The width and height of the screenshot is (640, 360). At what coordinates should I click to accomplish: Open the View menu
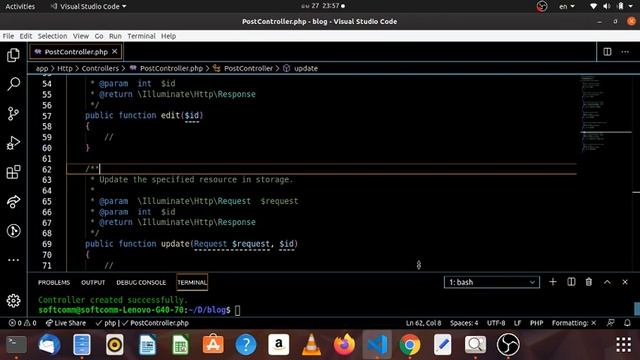[x=81, y=36]
